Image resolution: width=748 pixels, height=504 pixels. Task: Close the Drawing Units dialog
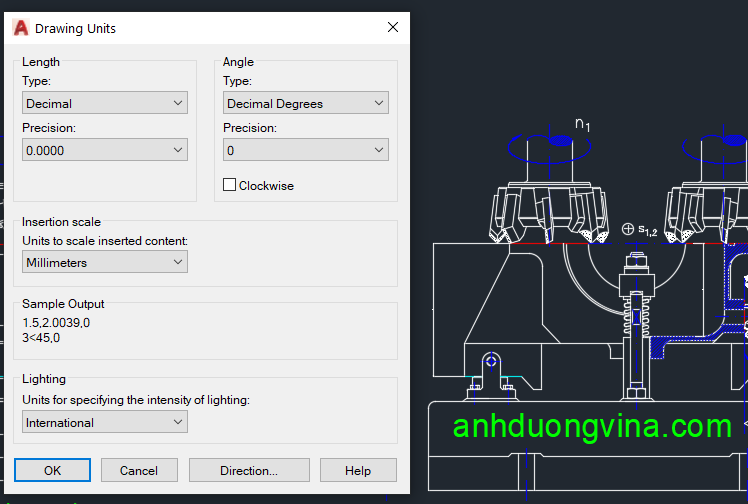point(393,28)
